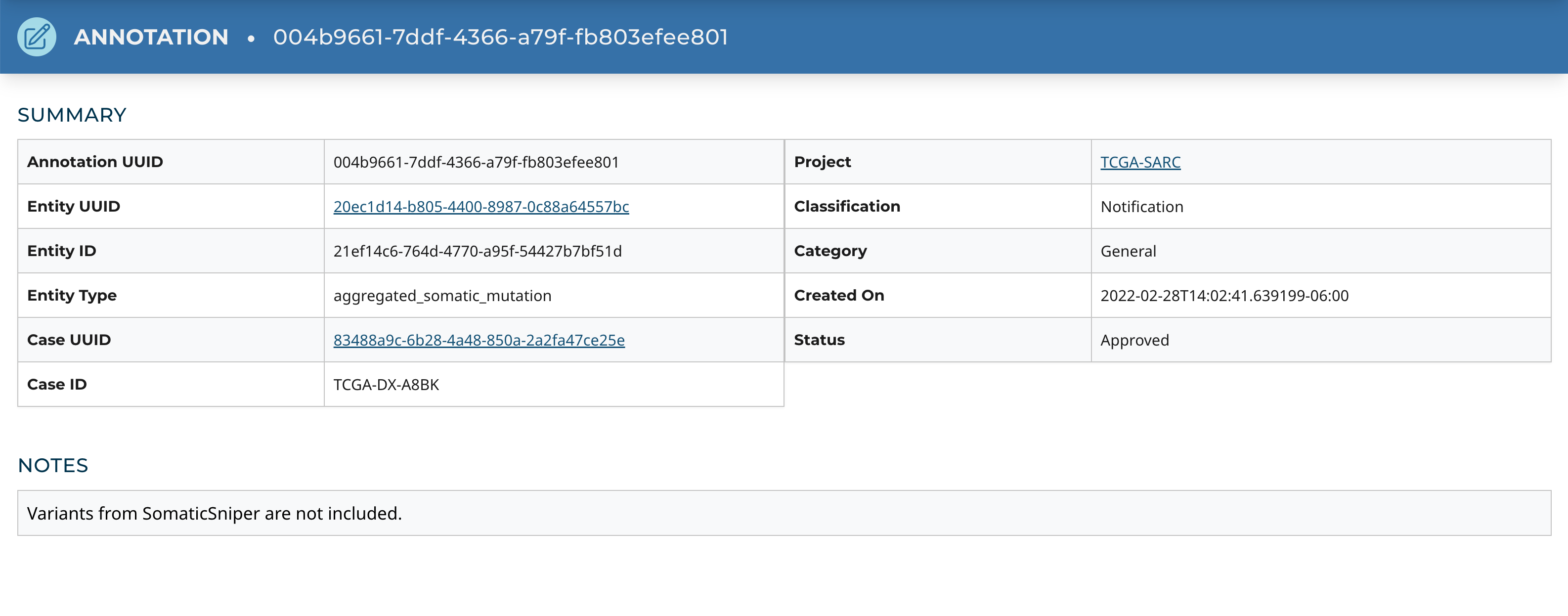Click the Case ID value TCGA-DX-A8BK
This screenshot has width=1568, height=616.
[x=386, y=385]
